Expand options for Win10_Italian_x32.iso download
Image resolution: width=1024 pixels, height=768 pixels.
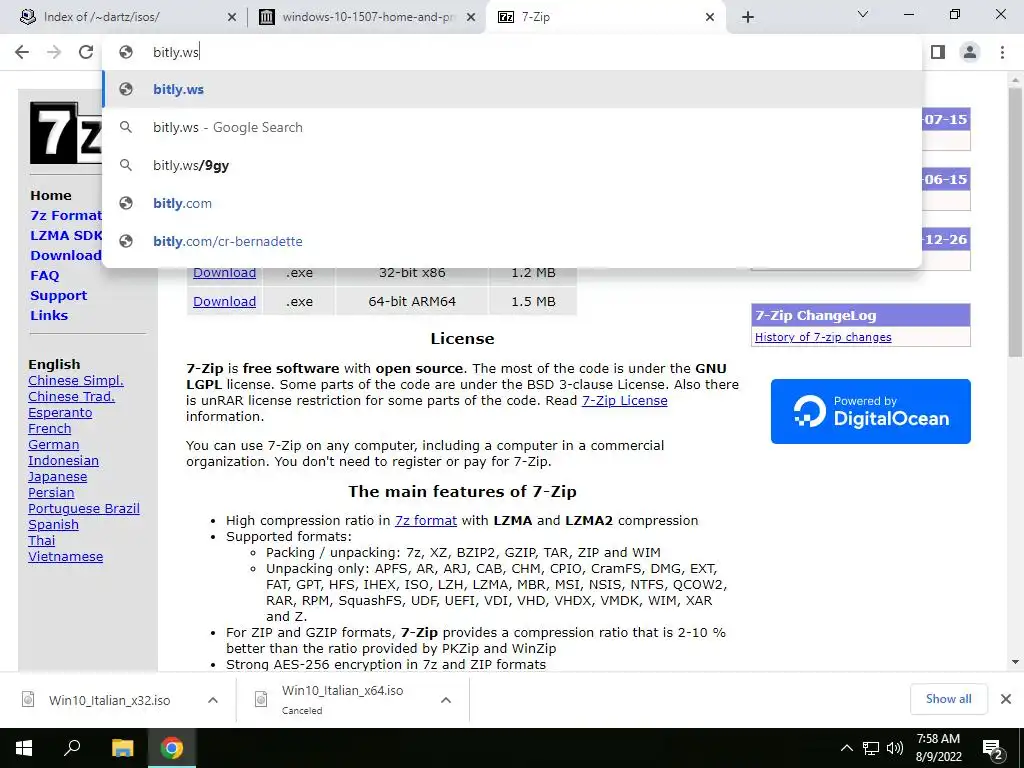pos(213,700)
